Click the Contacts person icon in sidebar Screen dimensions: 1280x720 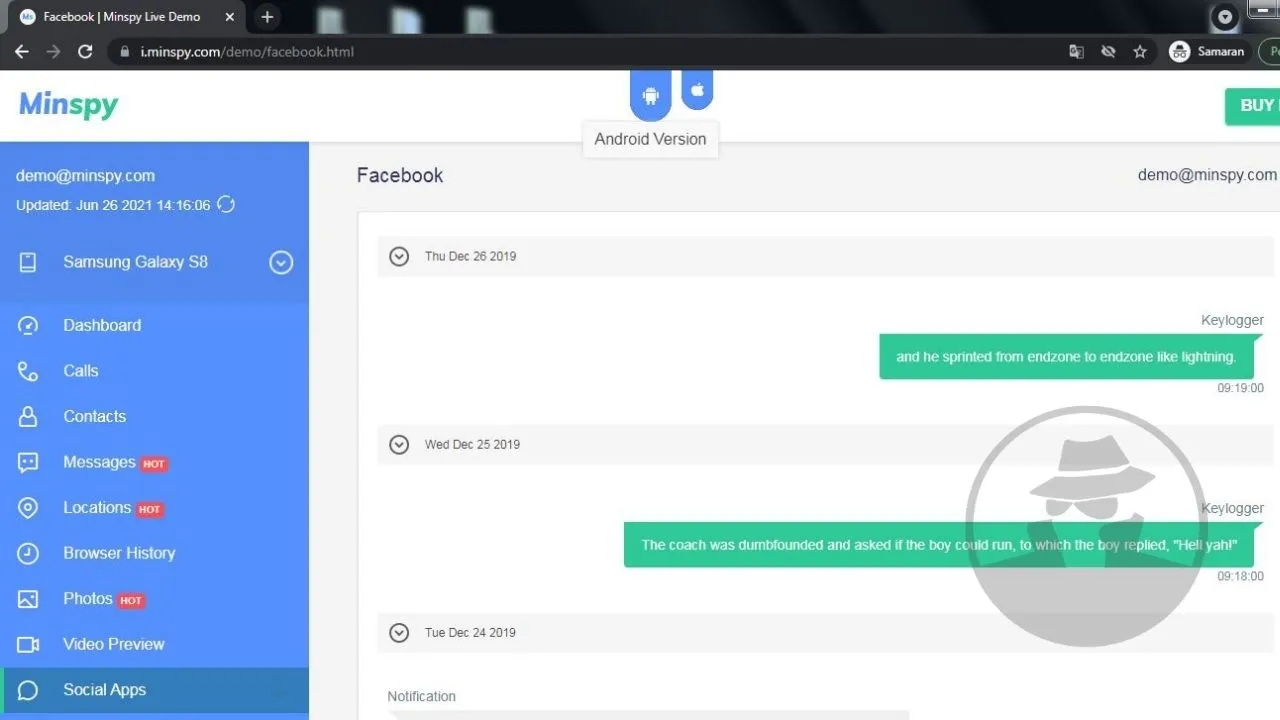click(28, 416)
